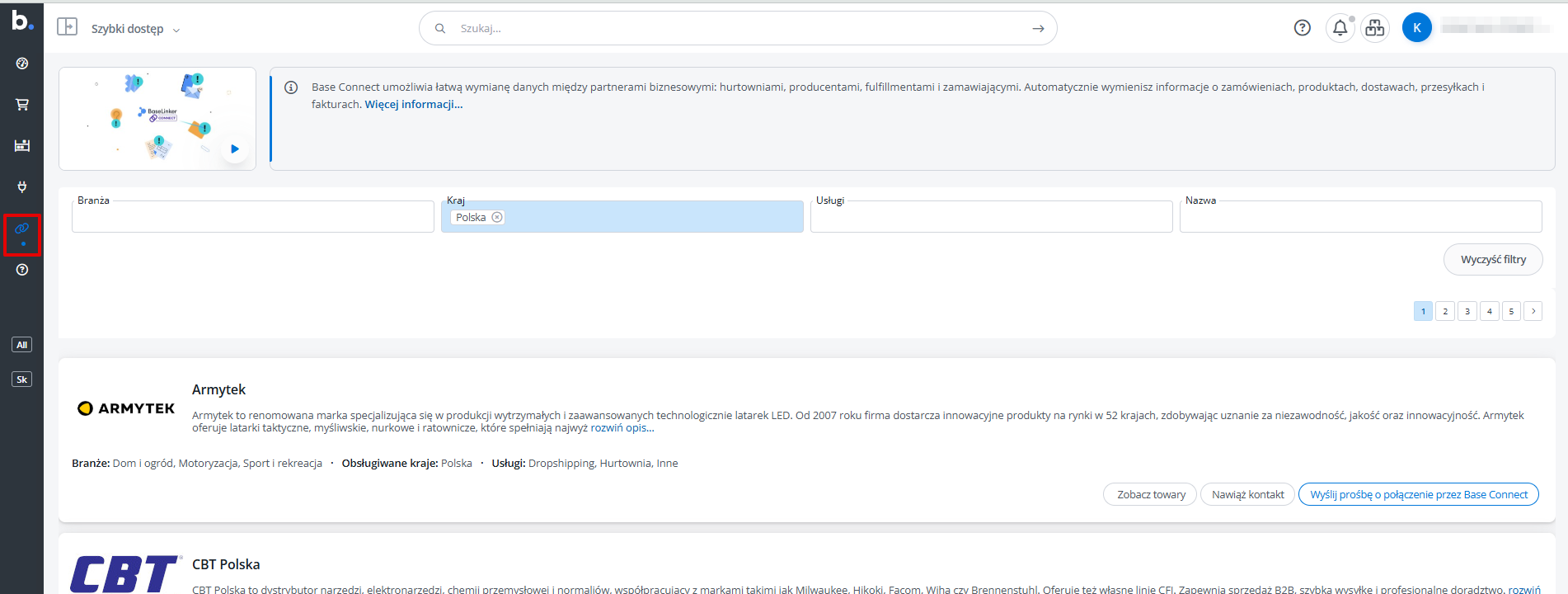Expand CBT Polska description via rozwiń
This screenshot has width=1568, height=594.
(1524, 589)
